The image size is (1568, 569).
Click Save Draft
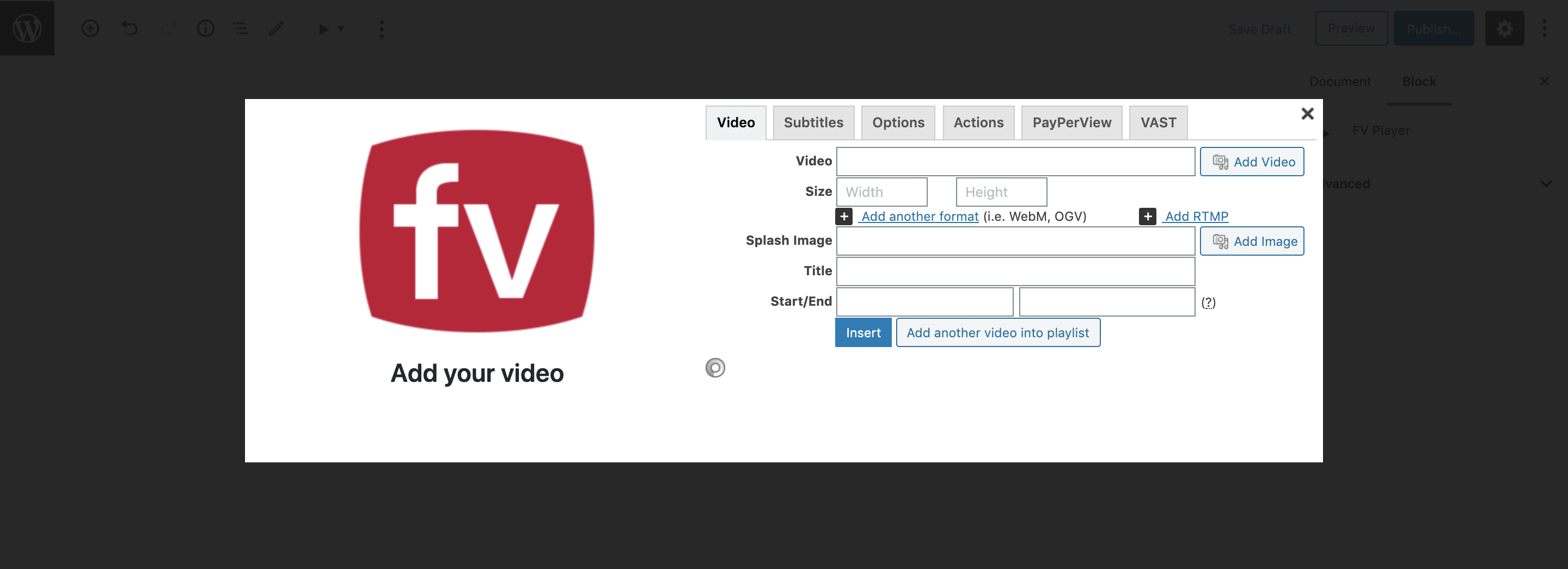click(x=1259, y=29)
